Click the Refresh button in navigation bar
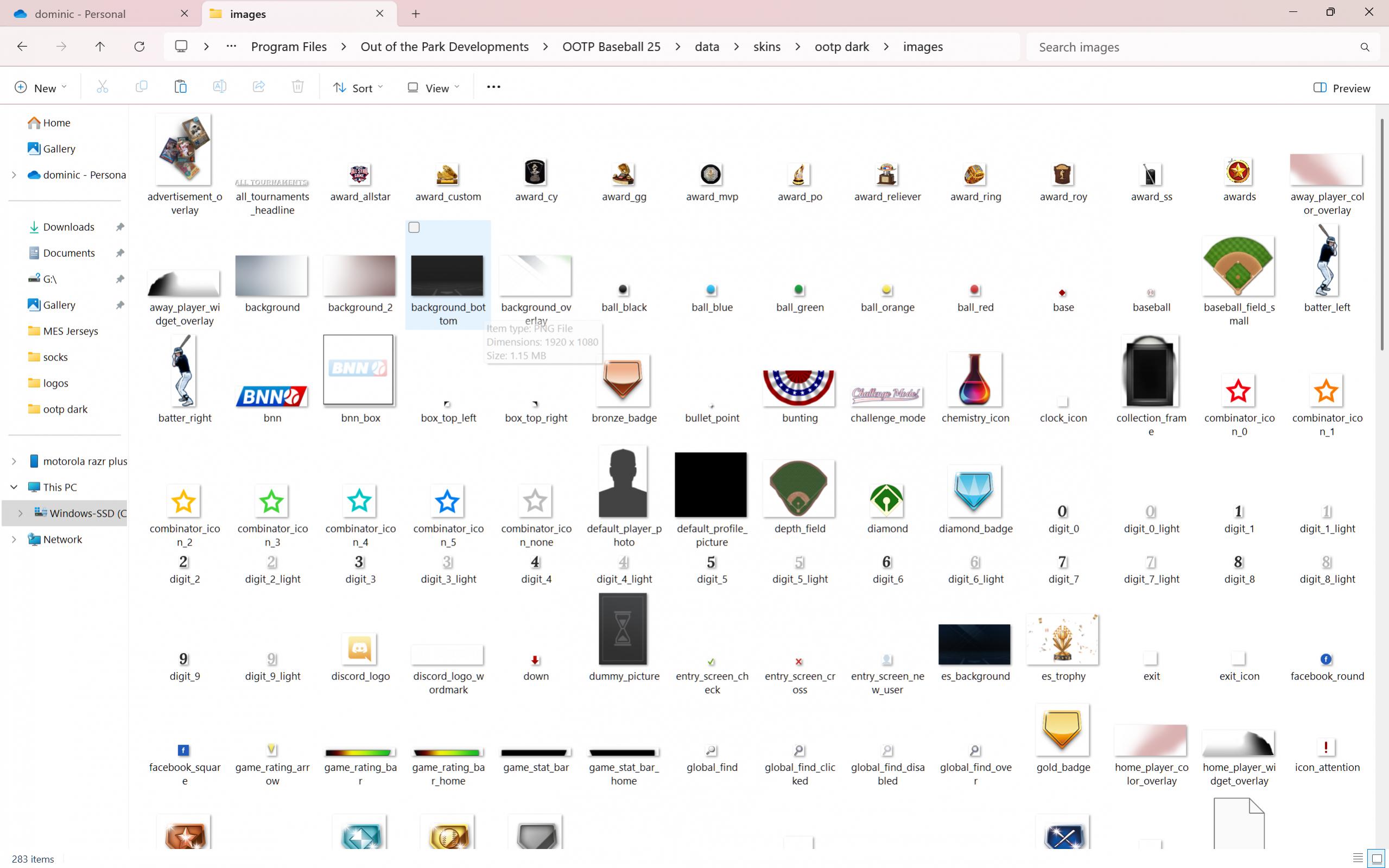 tap(139, 47)
